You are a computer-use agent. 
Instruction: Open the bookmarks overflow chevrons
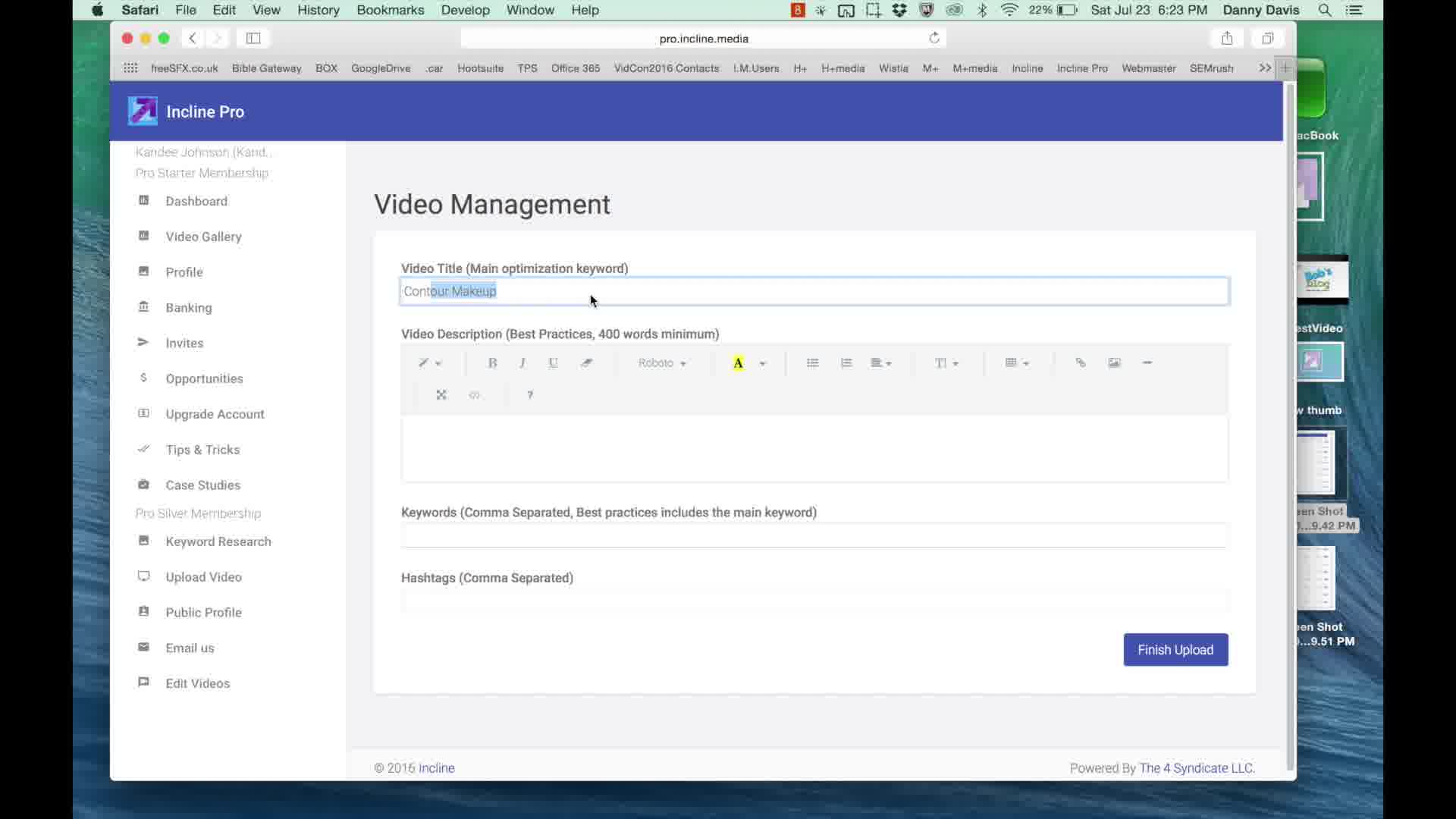pos(1265,68)
